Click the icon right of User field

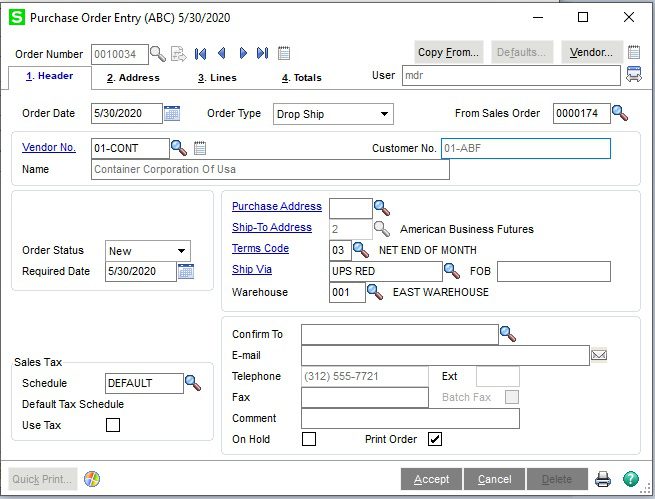pyautogui.click(x=634, y=74)
